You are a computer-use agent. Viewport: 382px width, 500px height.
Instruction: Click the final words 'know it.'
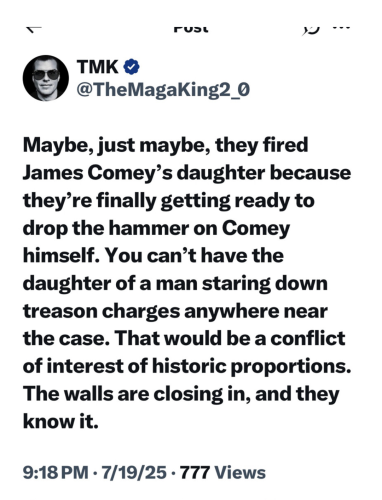tap(61, 421)
